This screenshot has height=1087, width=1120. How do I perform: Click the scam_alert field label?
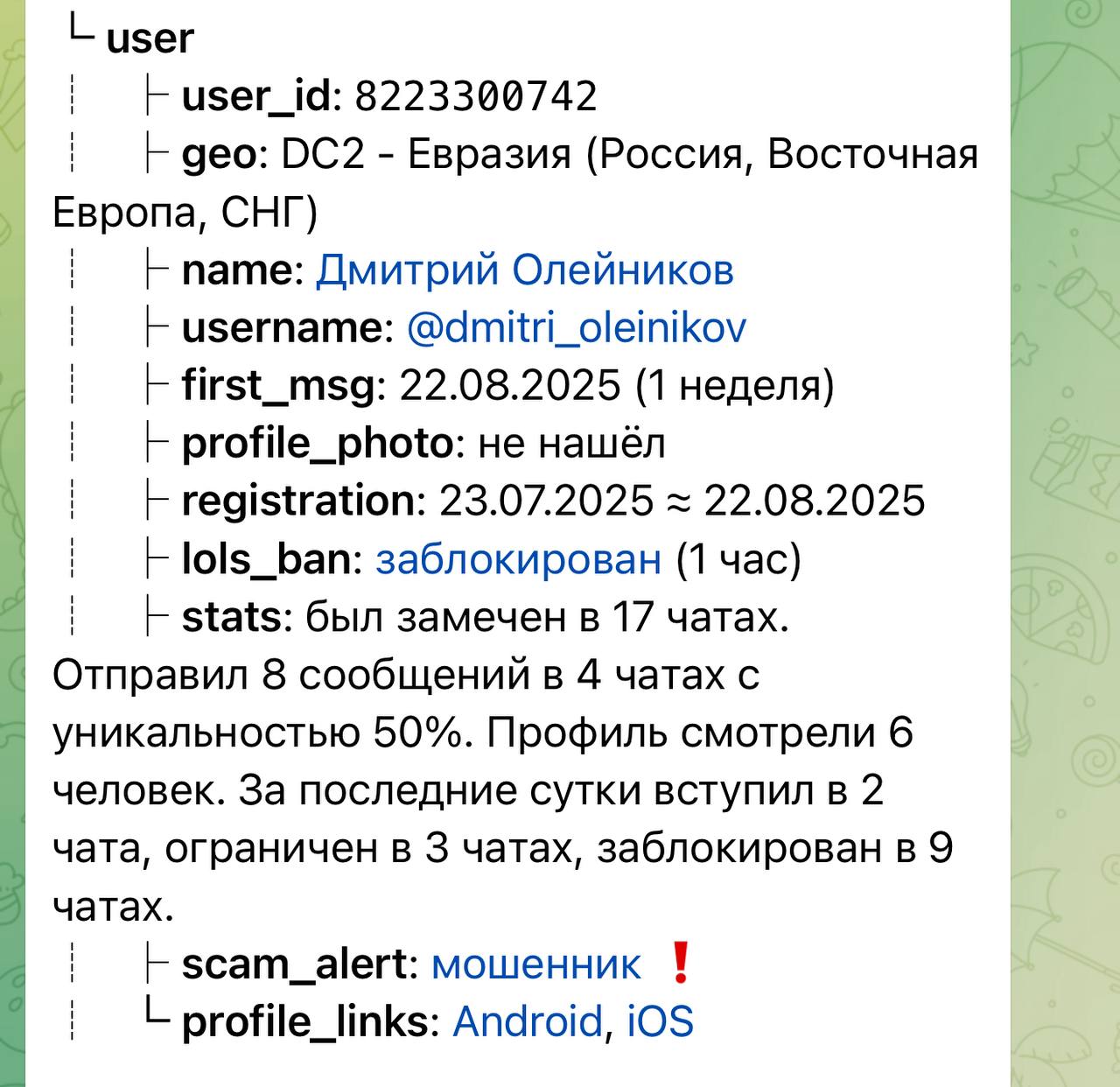point(295,965)
